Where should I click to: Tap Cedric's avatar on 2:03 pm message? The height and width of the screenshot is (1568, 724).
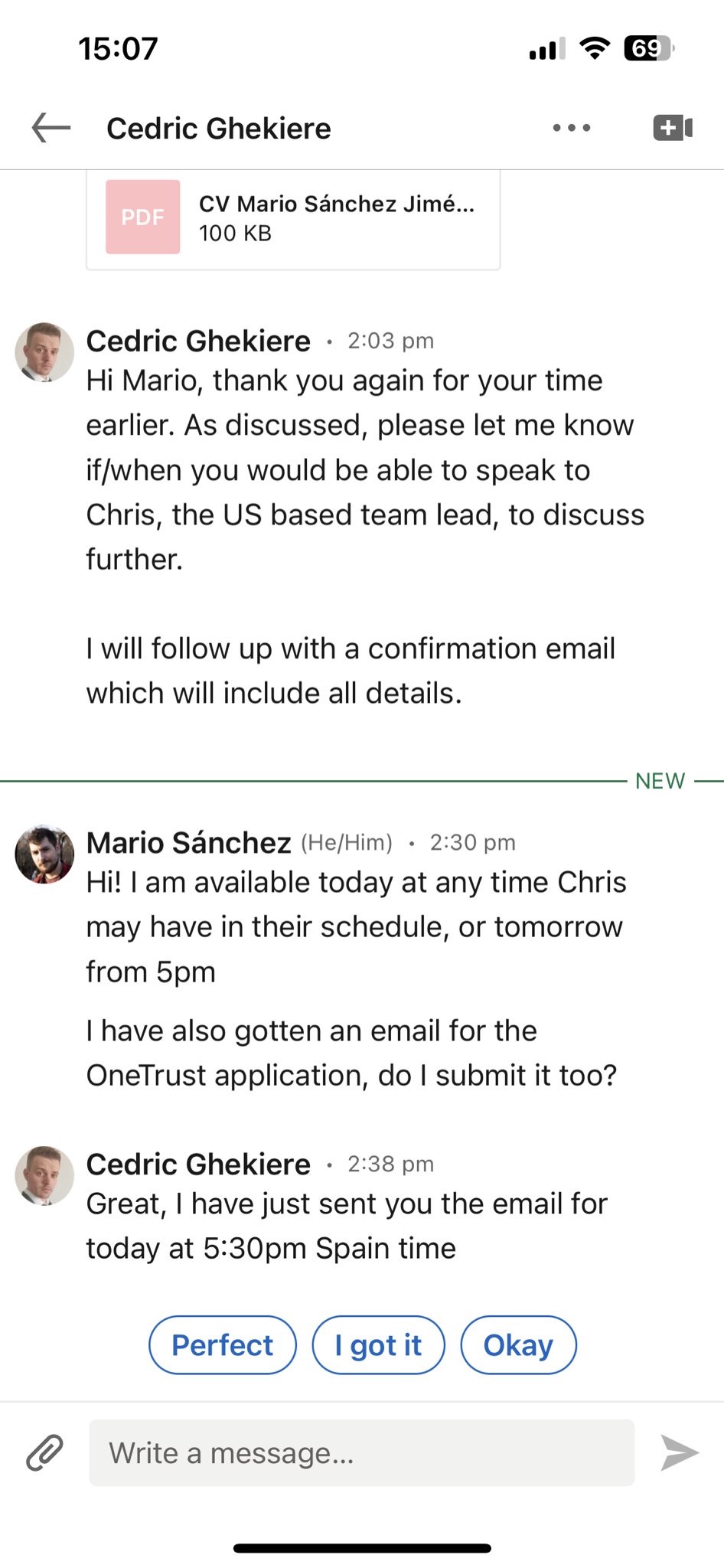(44, 352)
